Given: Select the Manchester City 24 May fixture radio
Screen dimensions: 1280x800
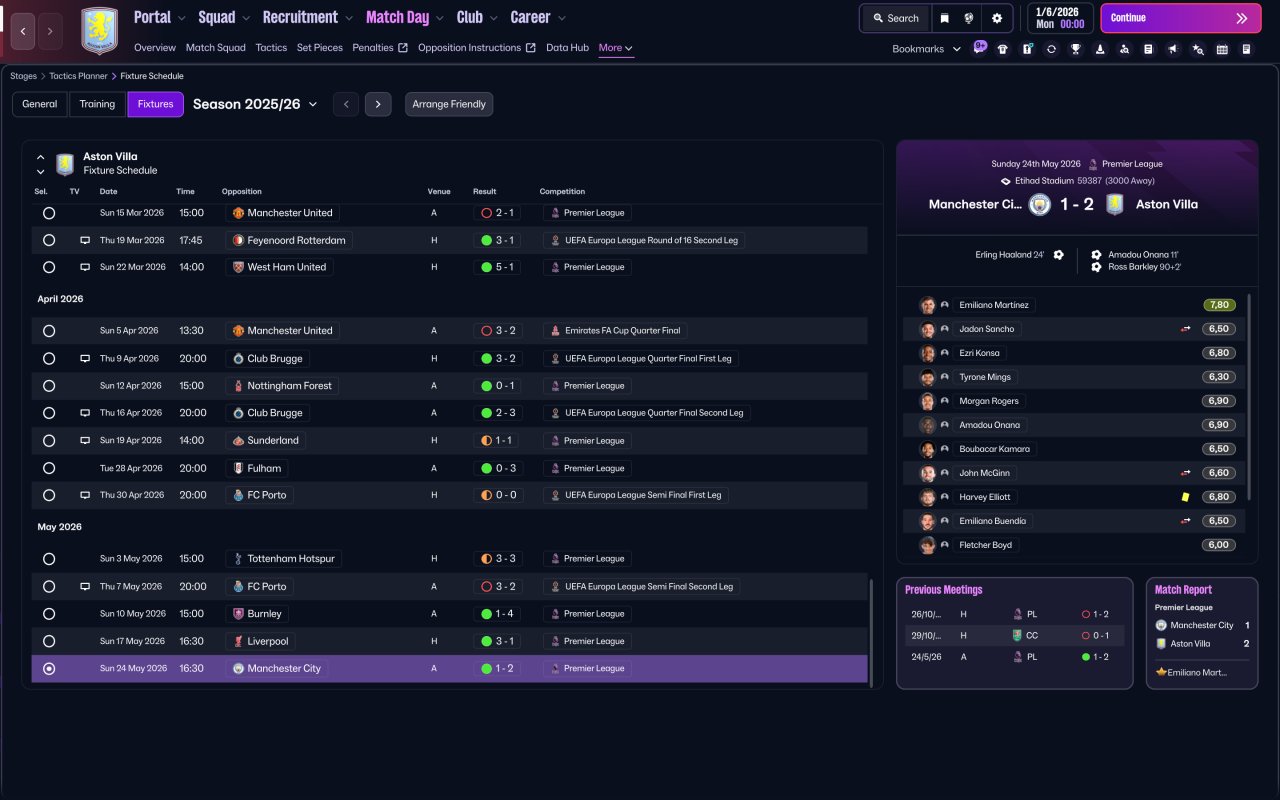Looking at the screenshot, I should pyautogui.click(x=49, y=669).
